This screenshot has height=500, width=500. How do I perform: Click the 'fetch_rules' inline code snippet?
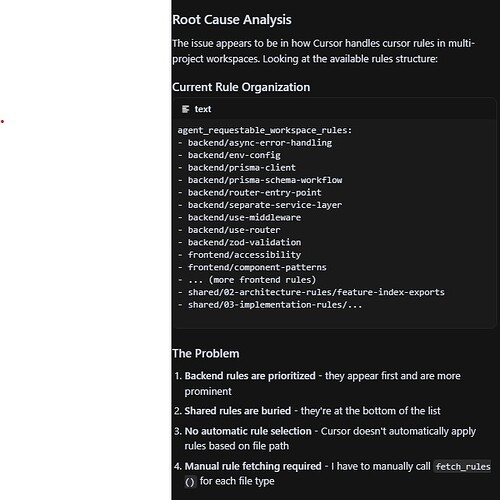point(463,467)
